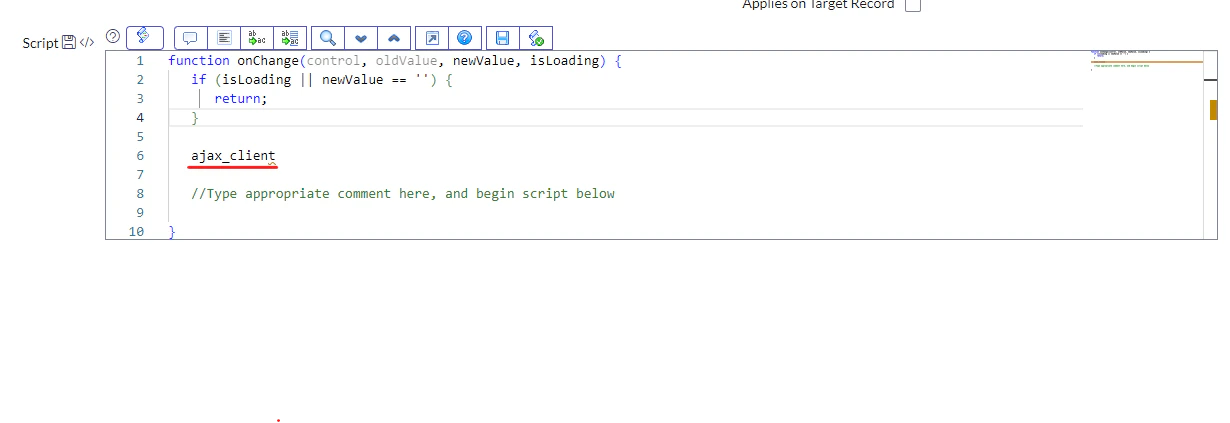Click the format code toolbar icon
Image resolution: width=1230 pixels, height=423 pixels.
pyautogui.click(x=224, y=38)
